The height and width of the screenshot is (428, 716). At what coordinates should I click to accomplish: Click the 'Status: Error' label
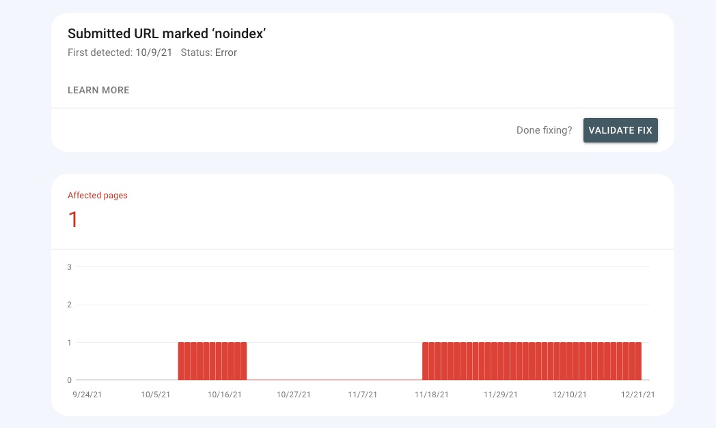[208, 52]
